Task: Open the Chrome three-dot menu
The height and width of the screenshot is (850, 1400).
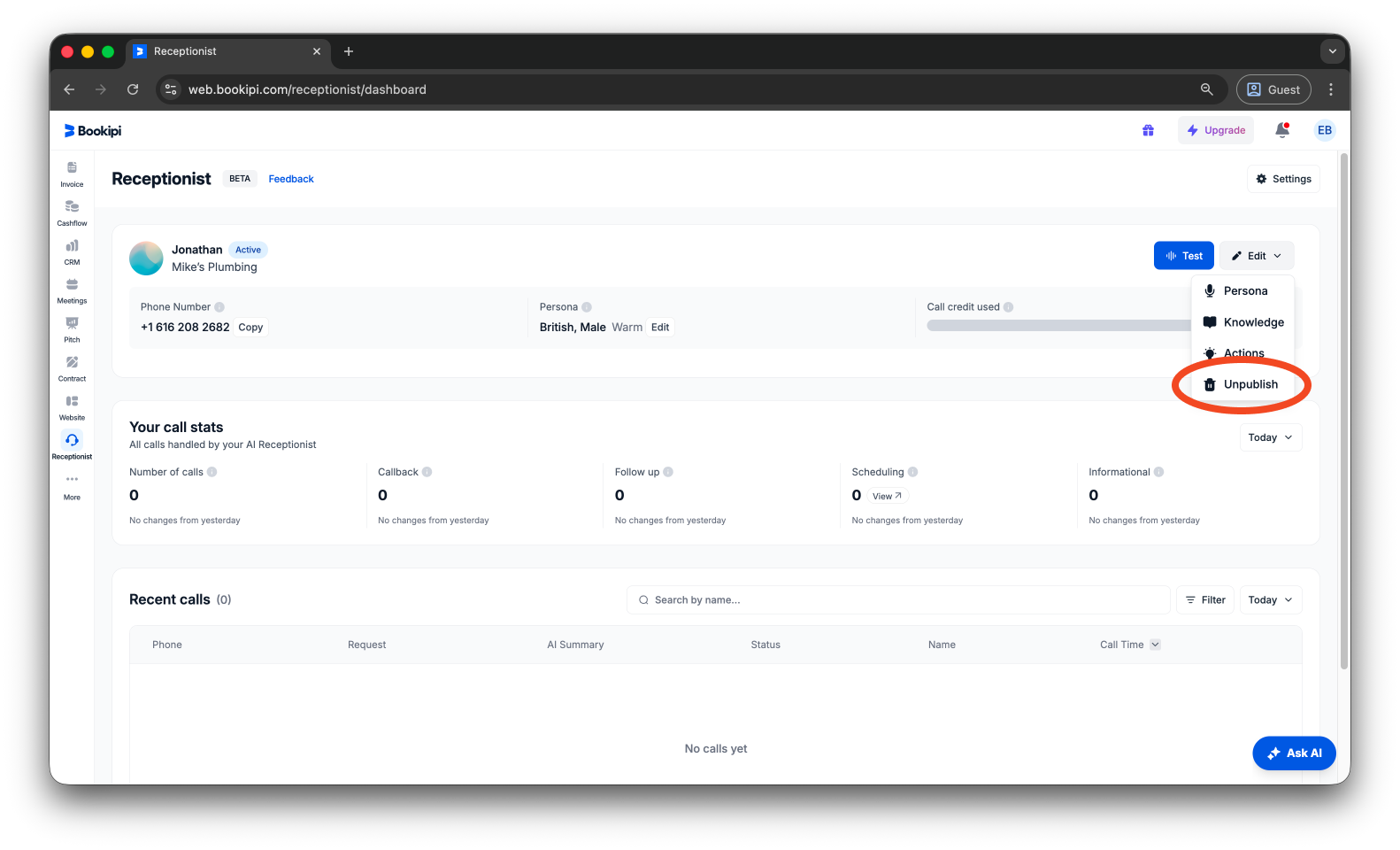Action: tap(1330, 89)
